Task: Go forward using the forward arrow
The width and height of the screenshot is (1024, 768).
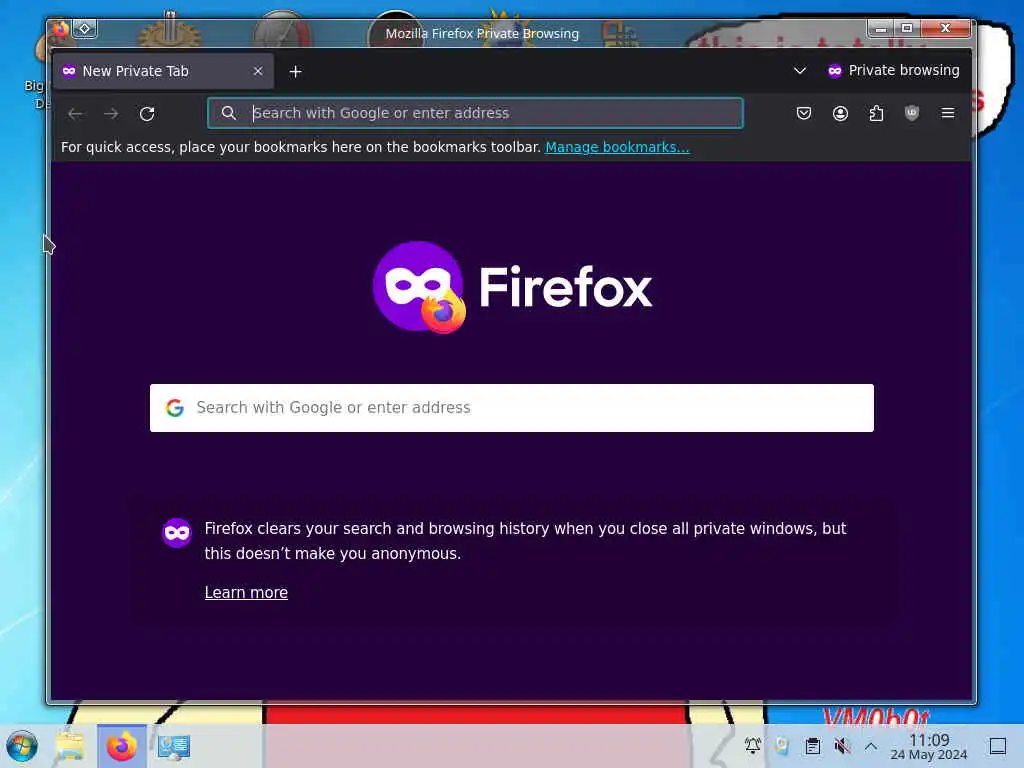Action: point(111,114)
